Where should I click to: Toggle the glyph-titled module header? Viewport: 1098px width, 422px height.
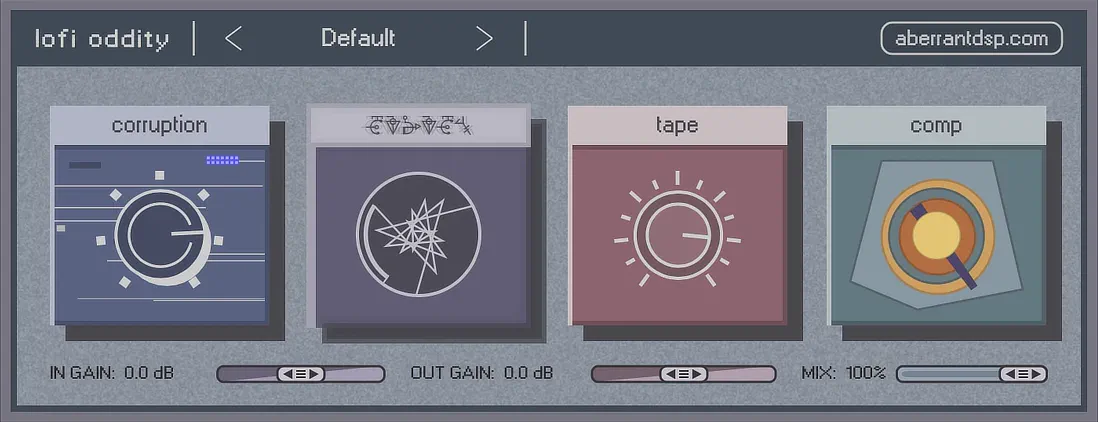point(419,126)
